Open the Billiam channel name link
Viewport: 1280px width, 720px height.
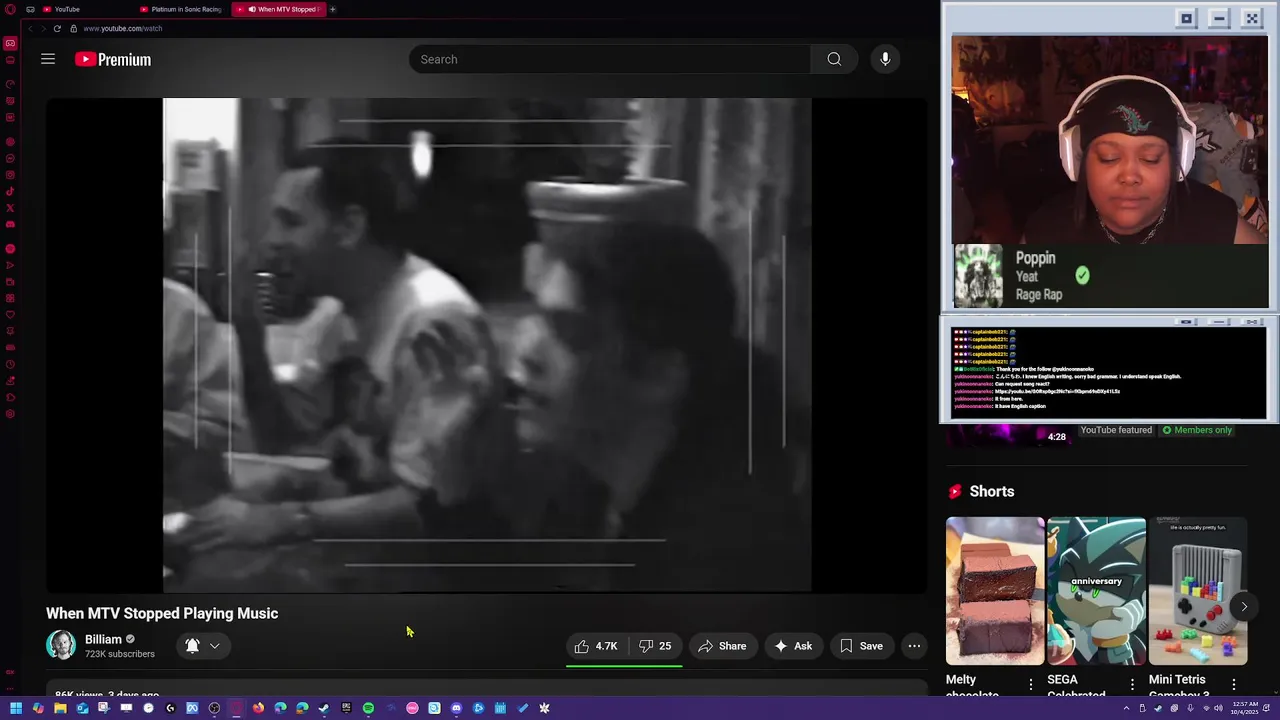pyautogui.click(x=103, y=639)
